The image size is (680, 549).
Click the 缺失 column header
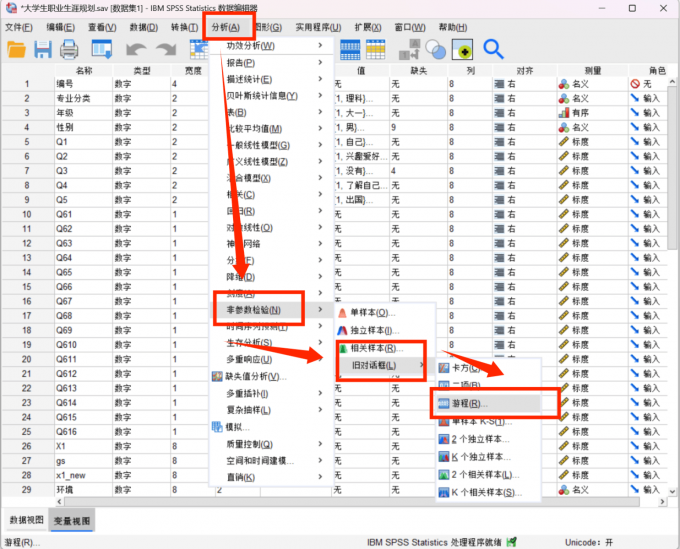(x=418, y=70)
